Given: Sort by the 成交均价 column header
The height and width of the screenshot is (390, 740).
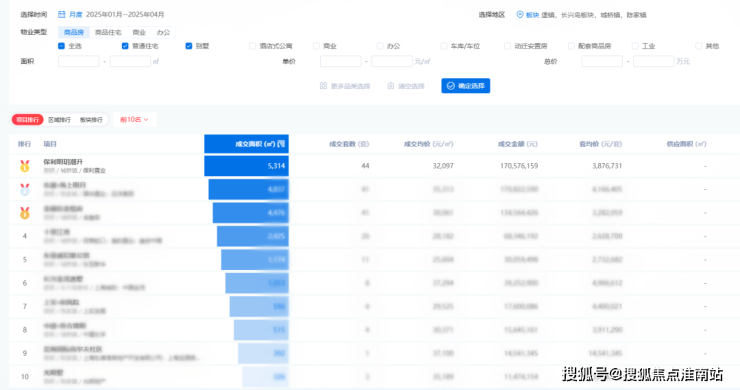Looking at the screenshot, I should coord(429,144).
